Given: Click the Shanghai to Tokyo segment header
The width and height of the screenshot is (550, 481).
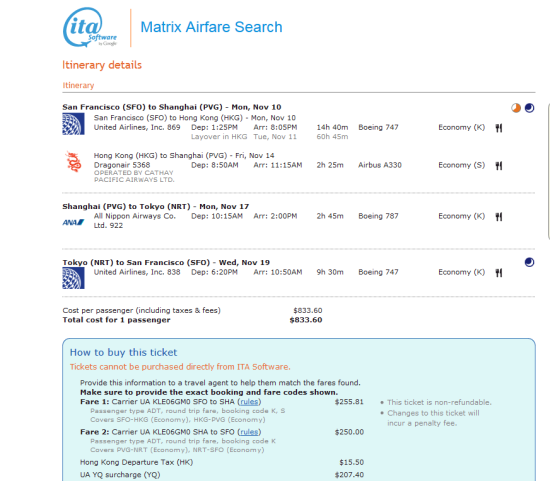Looking at the screenshot, I should pos(156,206).
